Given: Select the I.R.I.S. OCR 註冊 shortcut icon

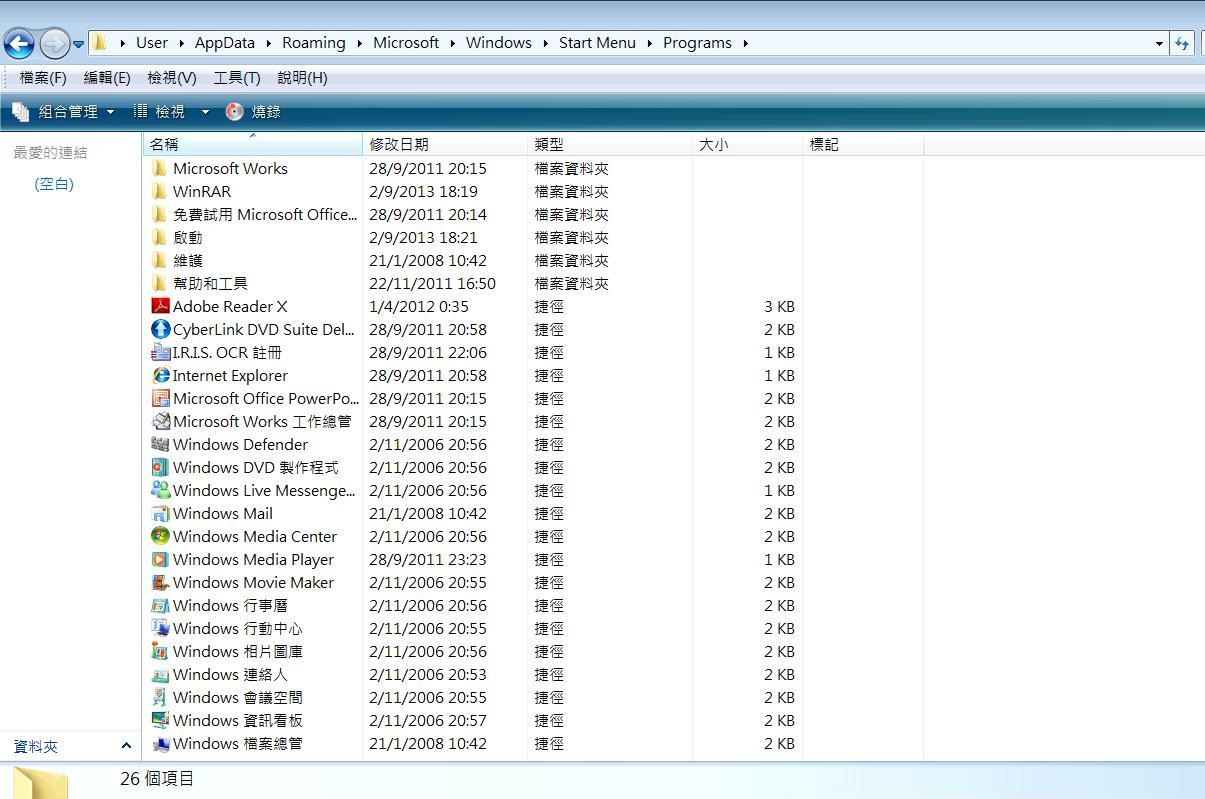Looking at the screenshot, I should [160, 352].
